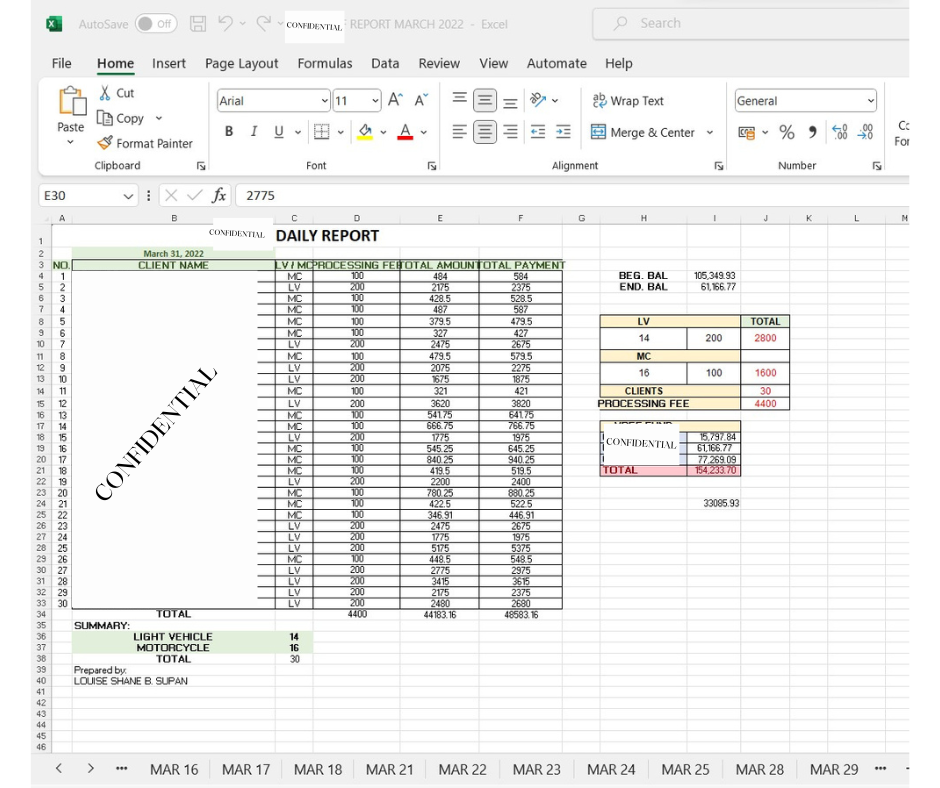Switch to the Formulas tab
Viewport: 940px width, 788px height.
(324, 63)
